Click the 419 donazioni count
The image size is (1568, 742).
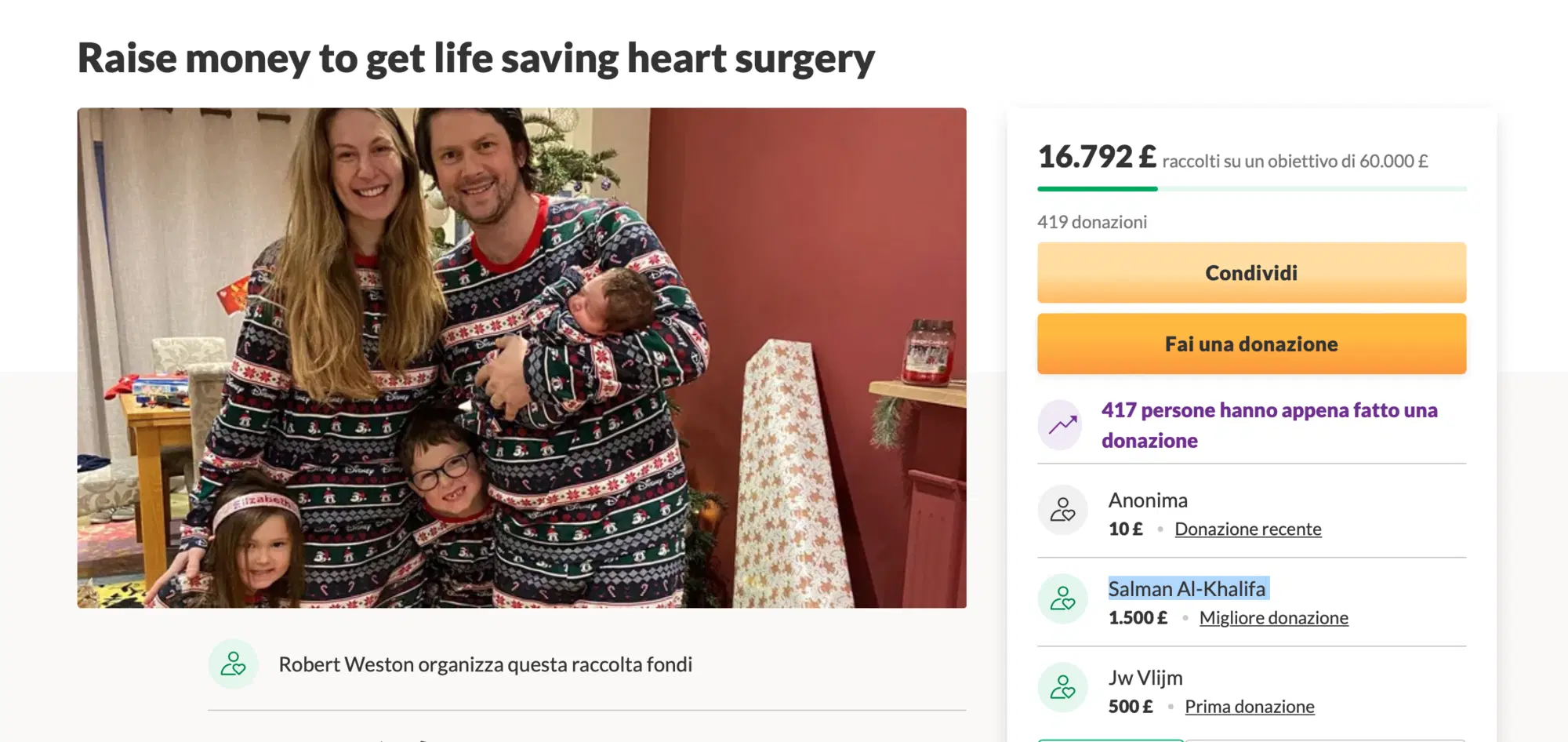click(1091, 222)
